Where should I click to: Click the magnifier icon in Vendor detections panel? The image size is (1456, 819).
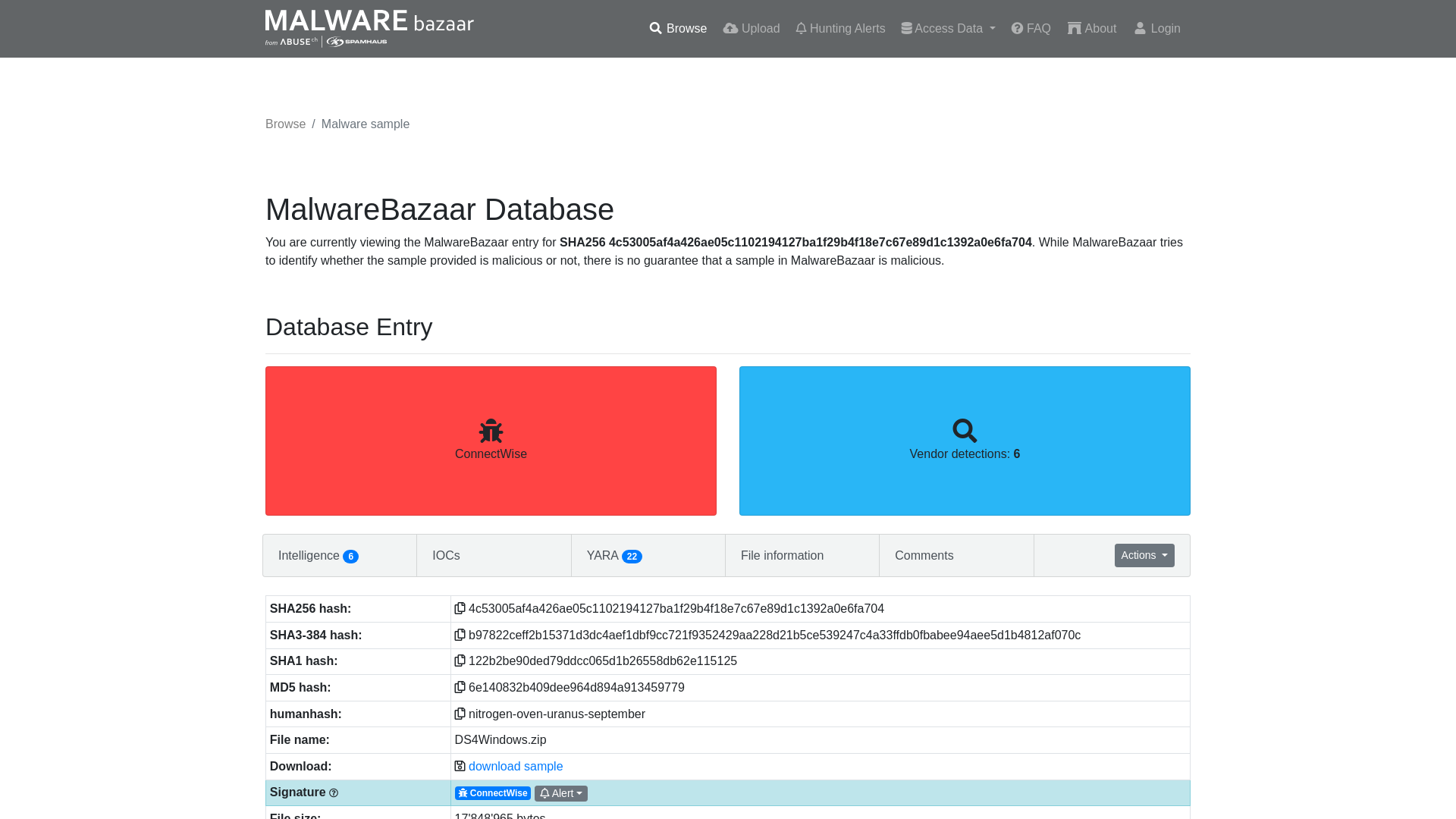(x=965, y=430)
